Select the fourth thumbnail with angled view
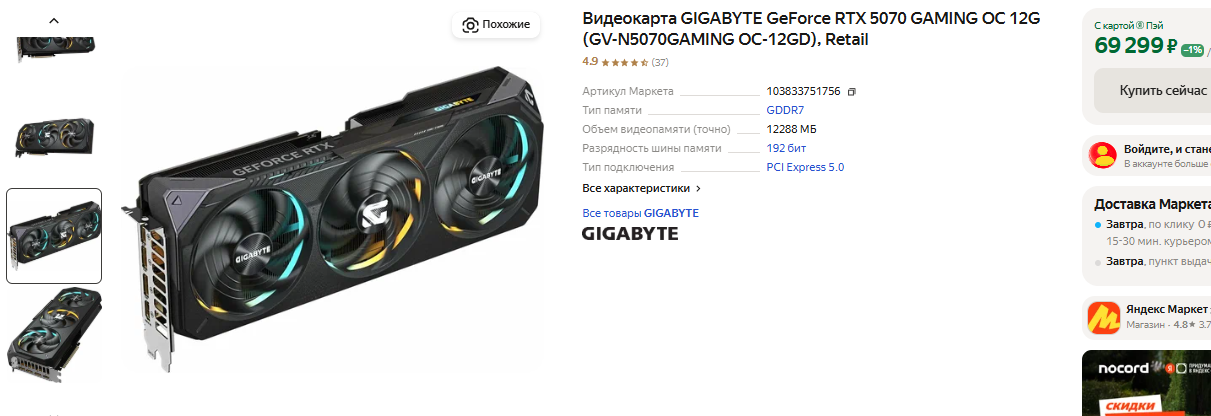 (x=54, y=334)
